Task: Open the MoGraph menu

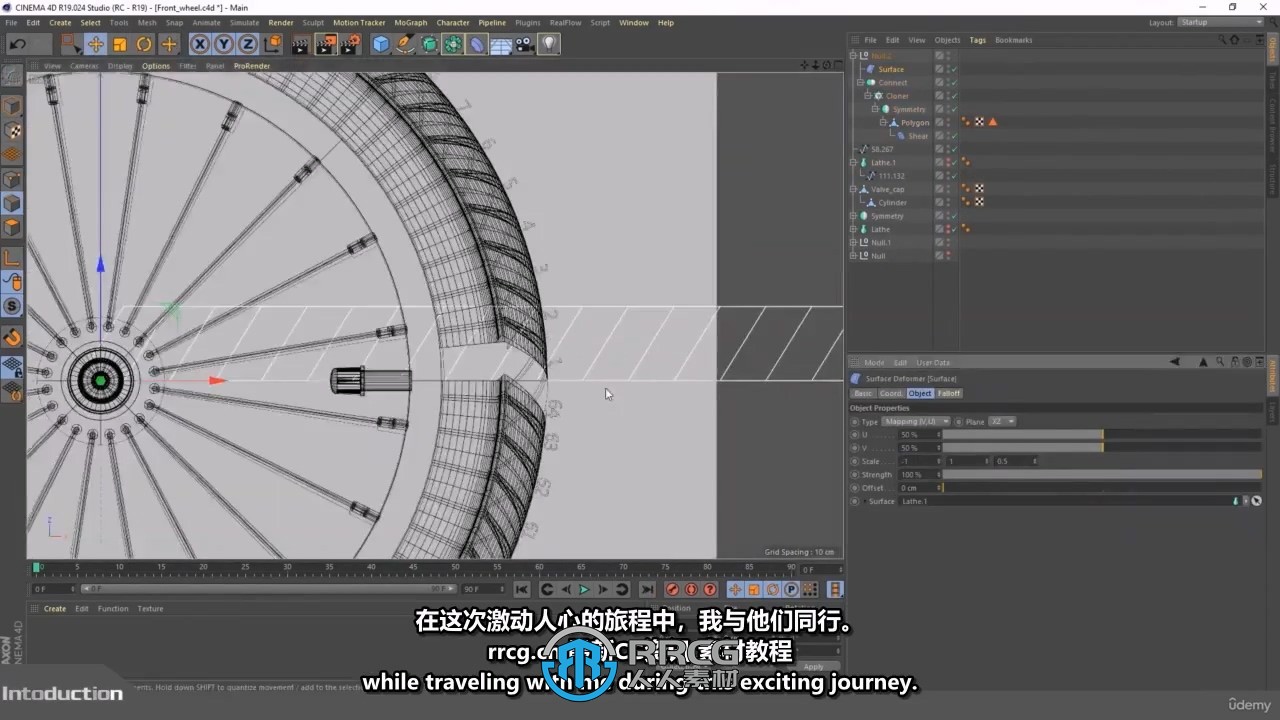Action: tap(410, 22)
